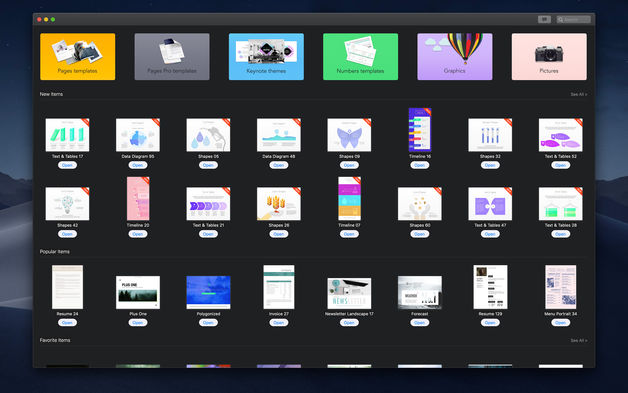
Task: Click Open under Shapes 09
Action: pyautogui.click(x=349, y=165)
